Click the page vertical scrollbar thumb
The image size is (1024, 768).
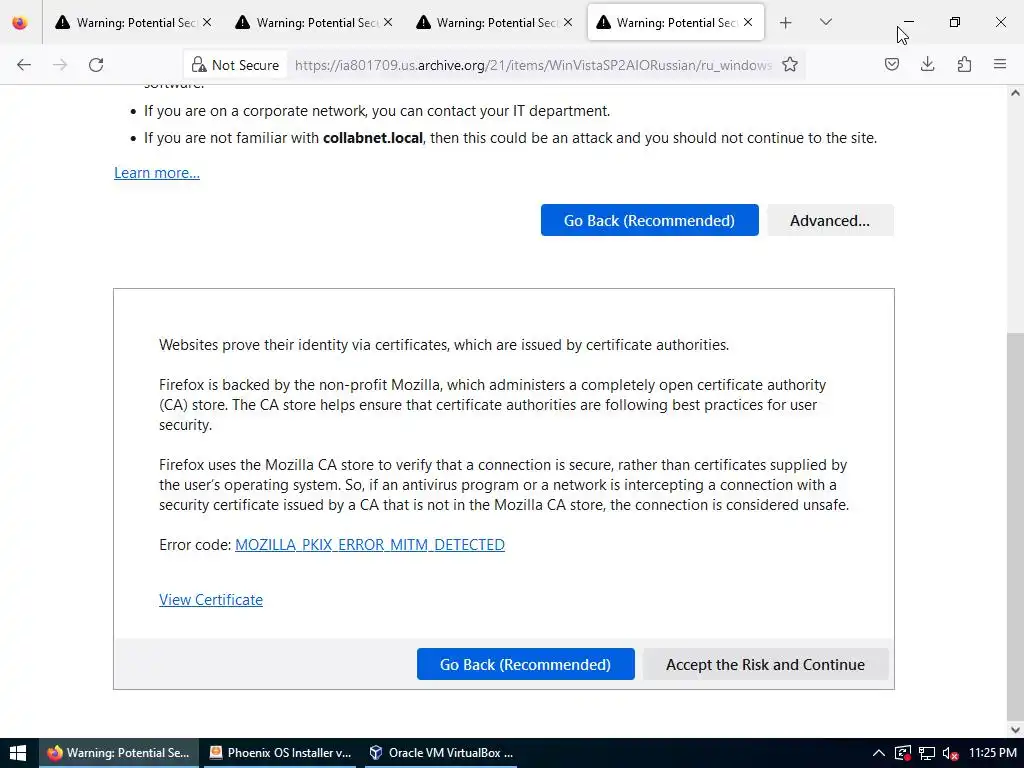point(1015,526)
